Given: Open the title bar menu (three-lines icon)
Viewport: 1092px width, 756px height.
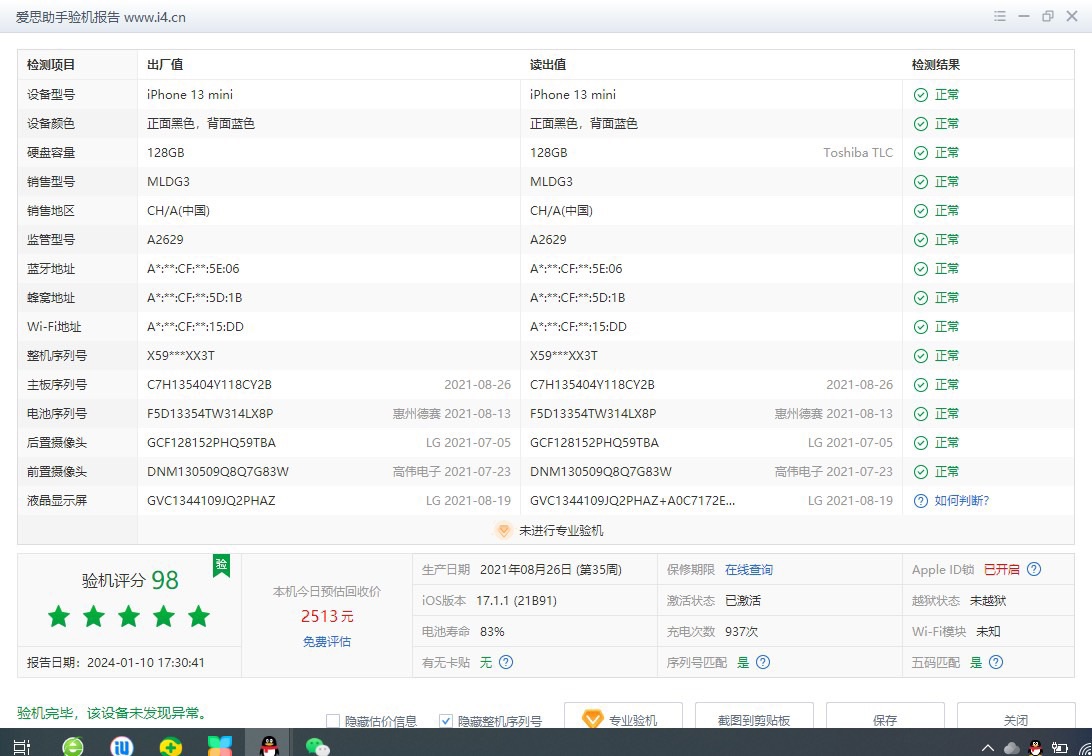Looking at the screenshot, I should click(x=999, y=16).
